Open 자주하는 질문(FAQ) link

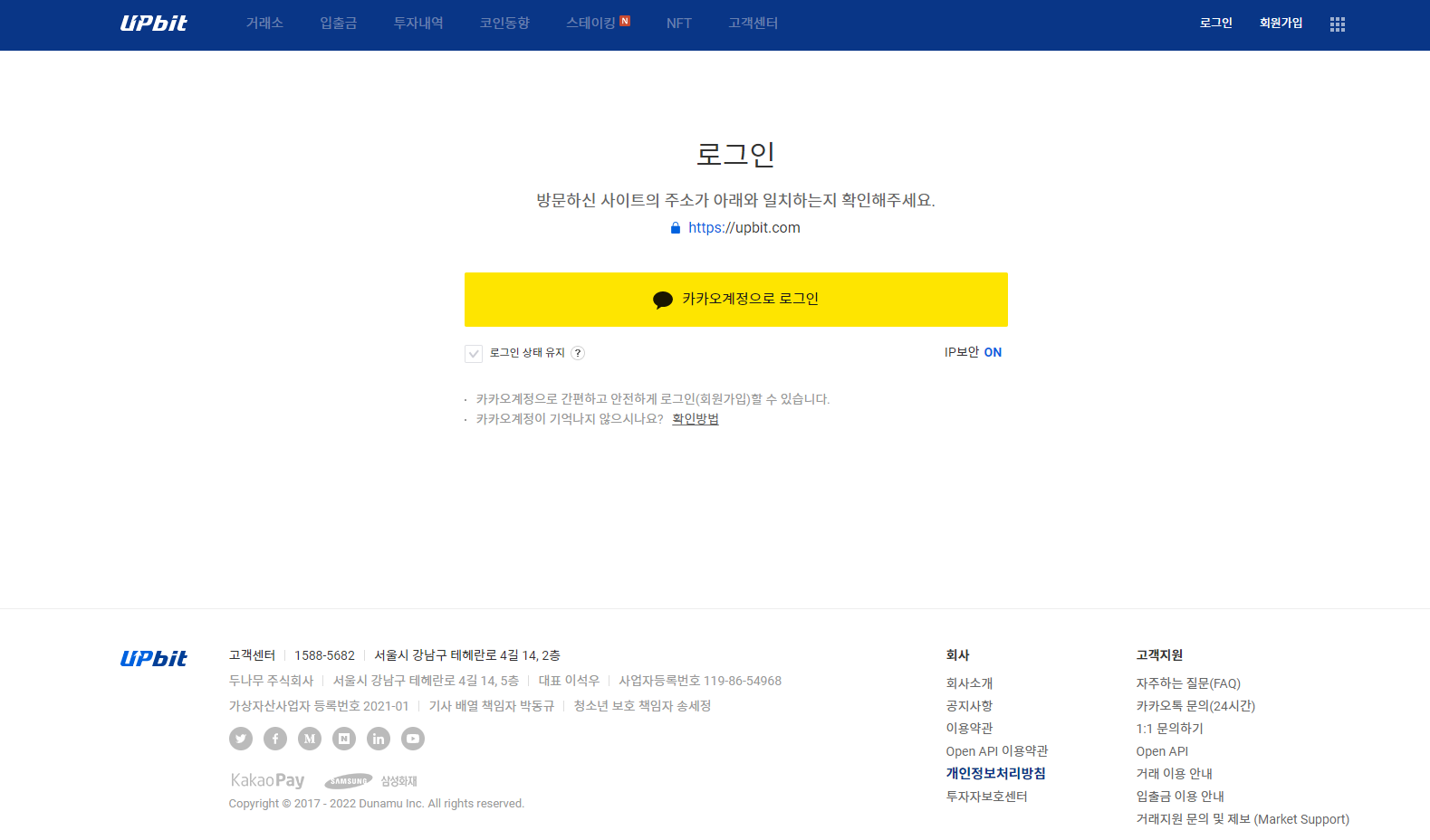(x=1188, y=683)
